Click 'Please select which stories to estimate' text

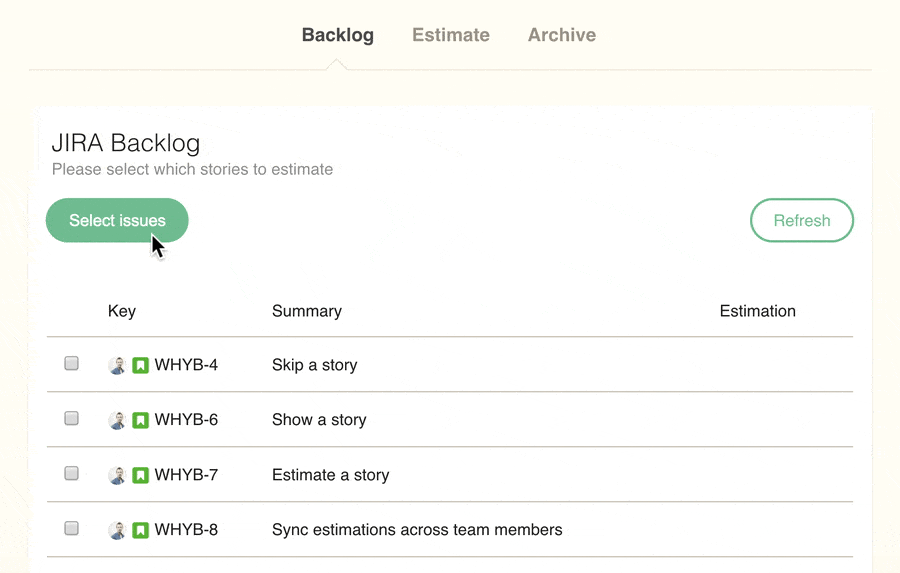(192, 169)
